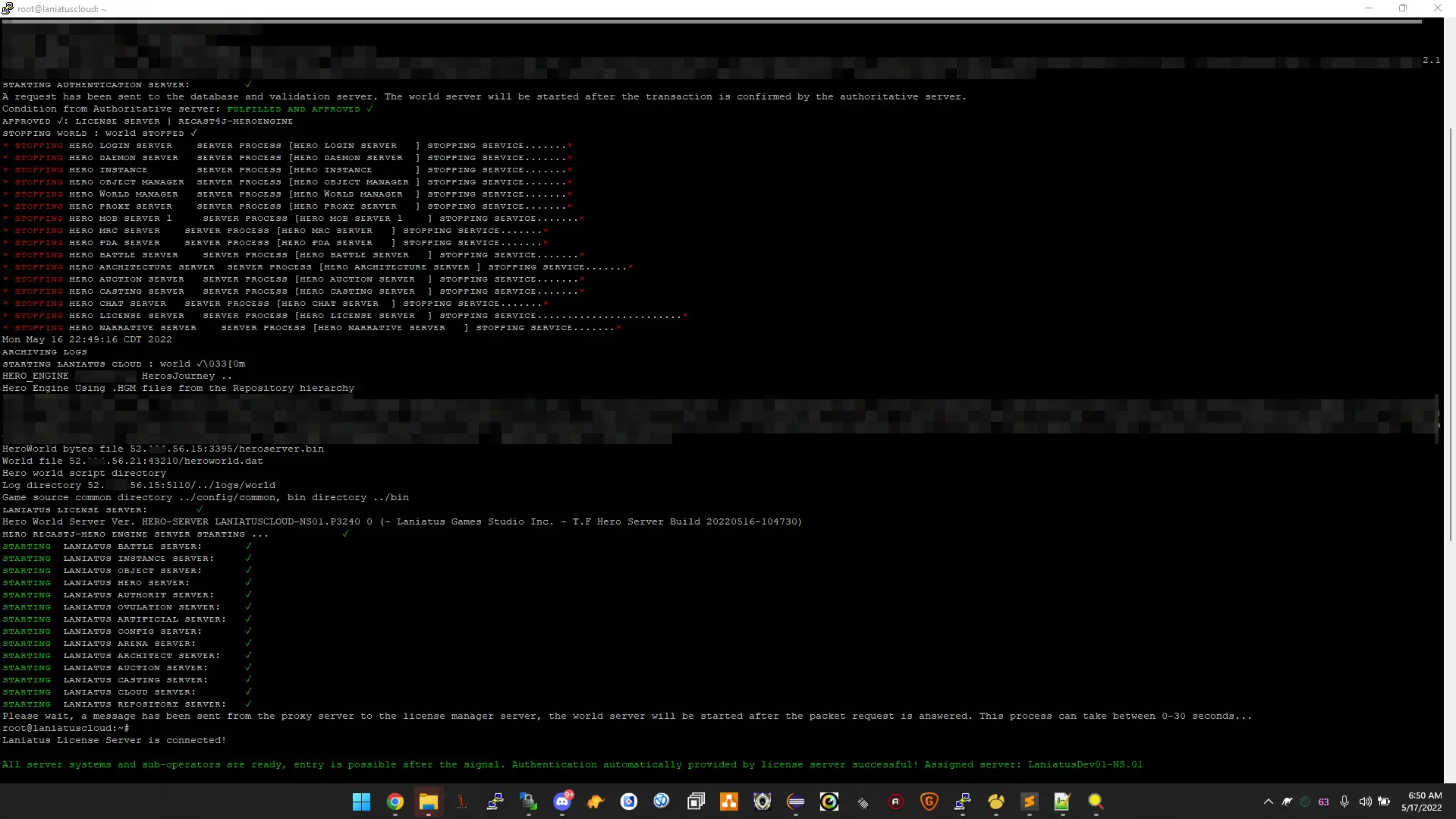Viewport: 1456px width, 819px height.
Task: Click the stacked windows taskbar icon
Action: [x=696, y=802]
